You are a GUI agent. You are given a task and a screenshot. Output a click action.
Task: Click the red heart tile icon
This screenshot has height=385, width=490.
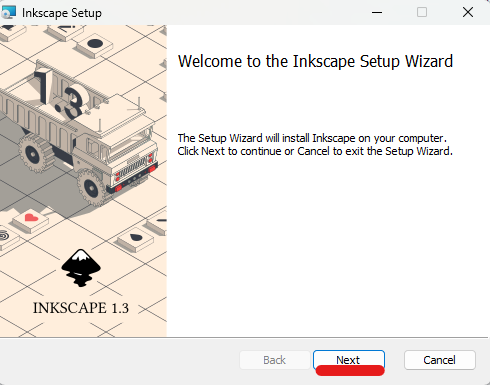[31, 218]
